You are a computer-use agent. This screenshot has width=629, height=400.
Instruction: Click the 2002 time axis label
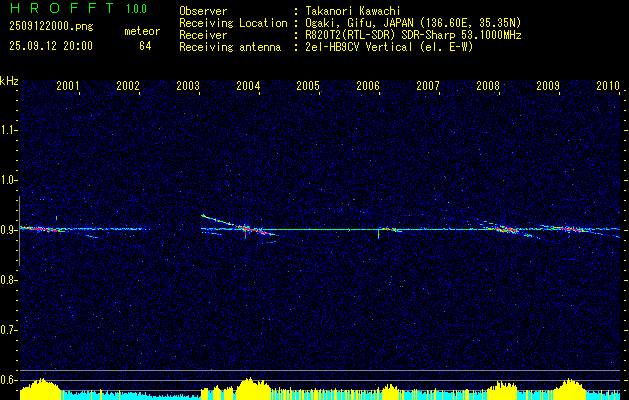click(128, 85)
